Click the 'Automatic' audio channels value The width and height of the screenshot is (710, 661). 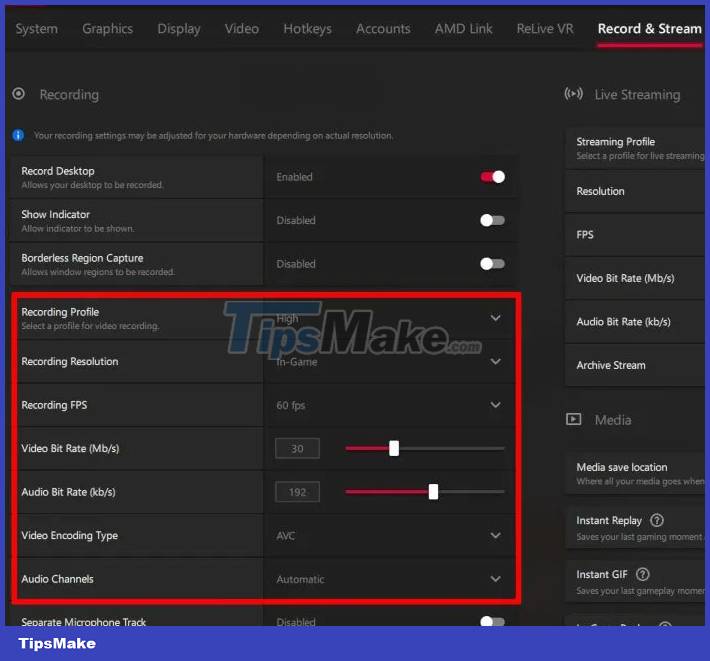[300, 579]
